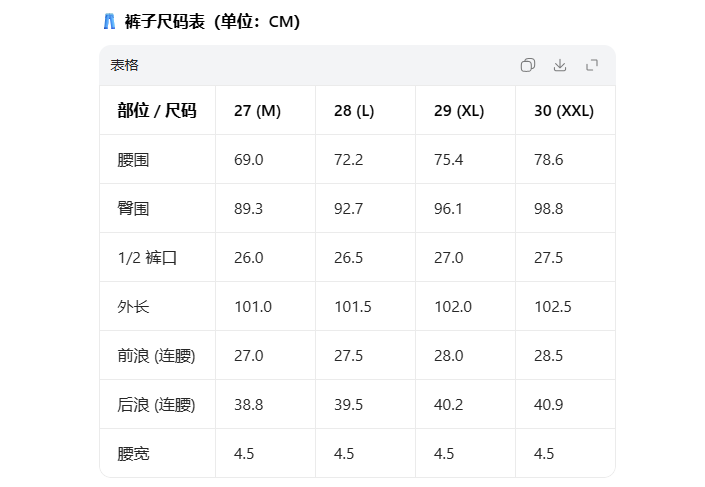Expand the table to fullscreen view
705x487 pixels.
(592, 65)
